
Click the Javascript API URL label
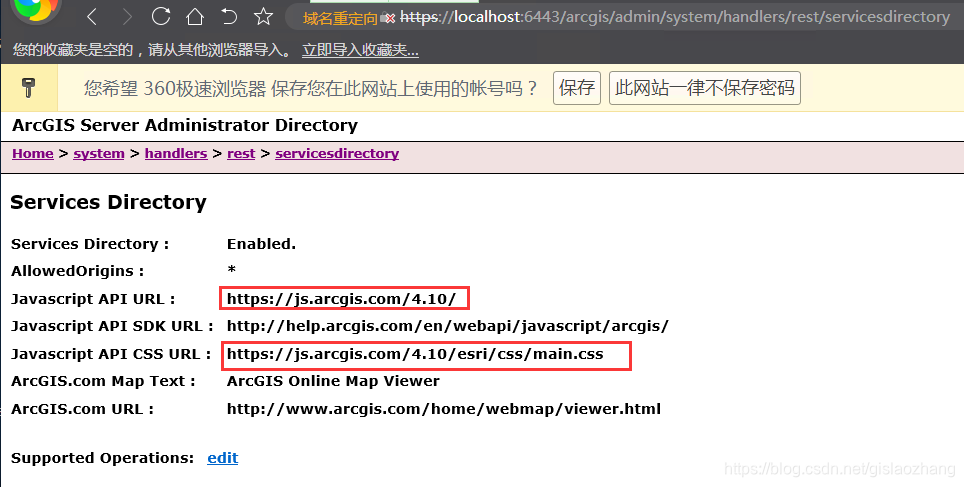pyautogui.click(x=93, y=299)
